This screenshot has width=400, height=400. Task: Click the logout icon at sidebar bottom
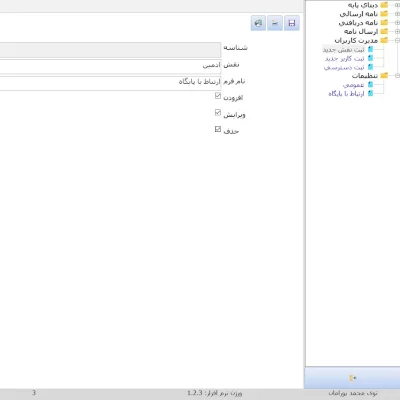353,378
